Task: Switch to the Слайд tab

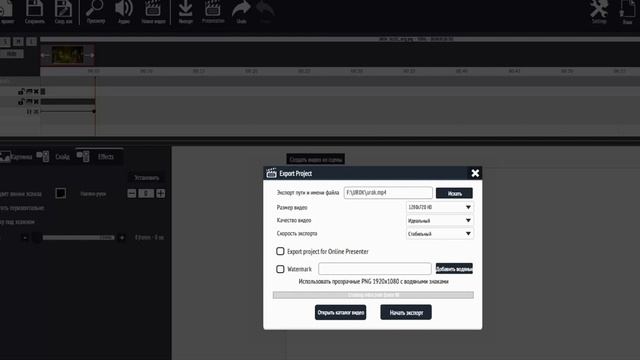Action: pos(54,156)
